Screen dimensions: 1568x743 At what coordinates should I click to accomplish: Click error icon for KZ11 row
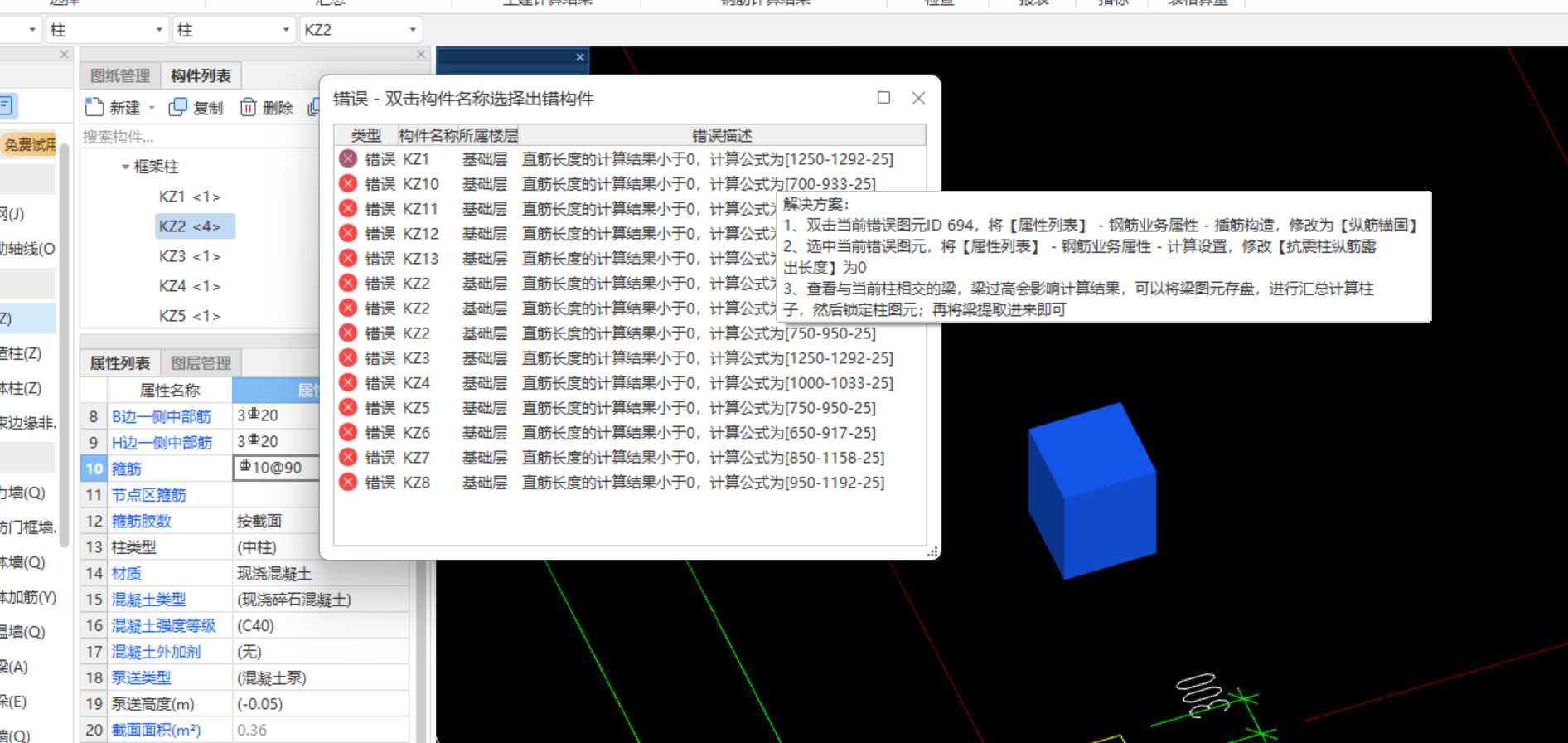(x=348, y=208)
